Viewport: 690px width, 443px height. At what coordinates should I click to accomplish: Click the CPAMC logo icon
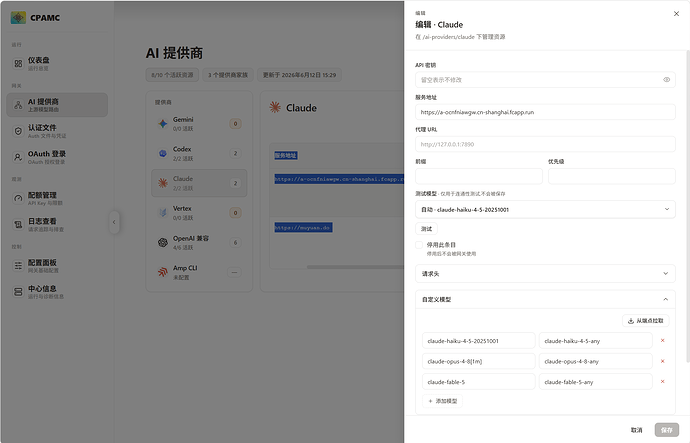pos(18,18)
